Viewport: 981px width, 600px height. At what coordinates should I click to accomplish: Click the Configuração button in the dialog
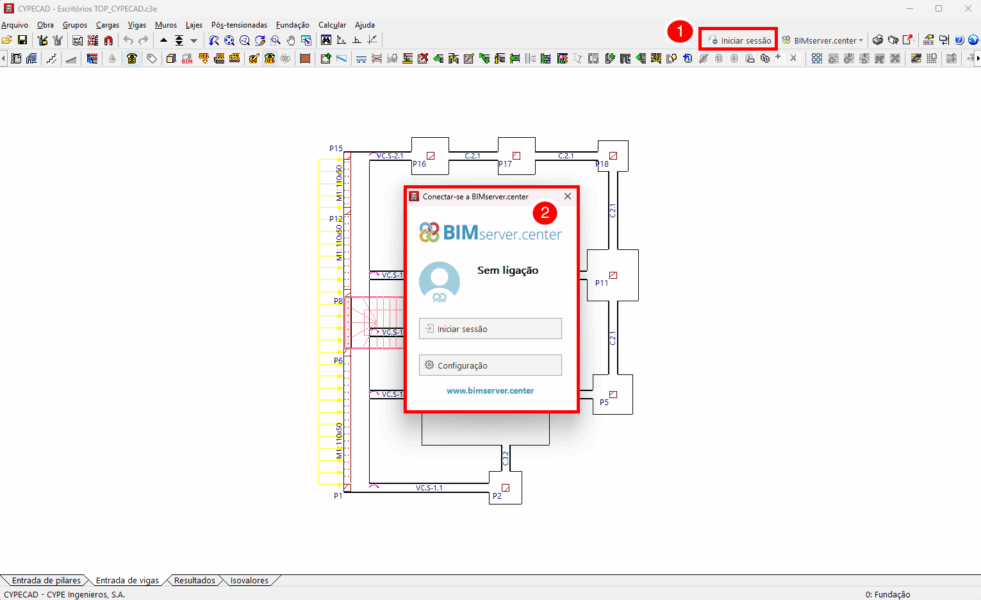[x=490, y=365]
